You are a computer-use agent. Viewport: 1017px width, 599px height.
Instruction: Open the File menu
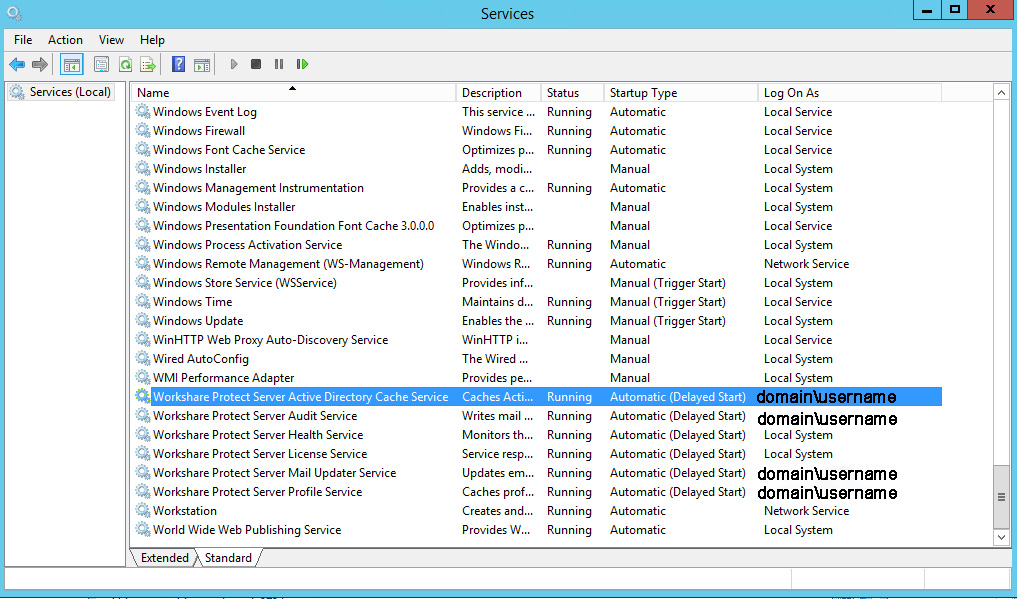click(x=23, y=40)
